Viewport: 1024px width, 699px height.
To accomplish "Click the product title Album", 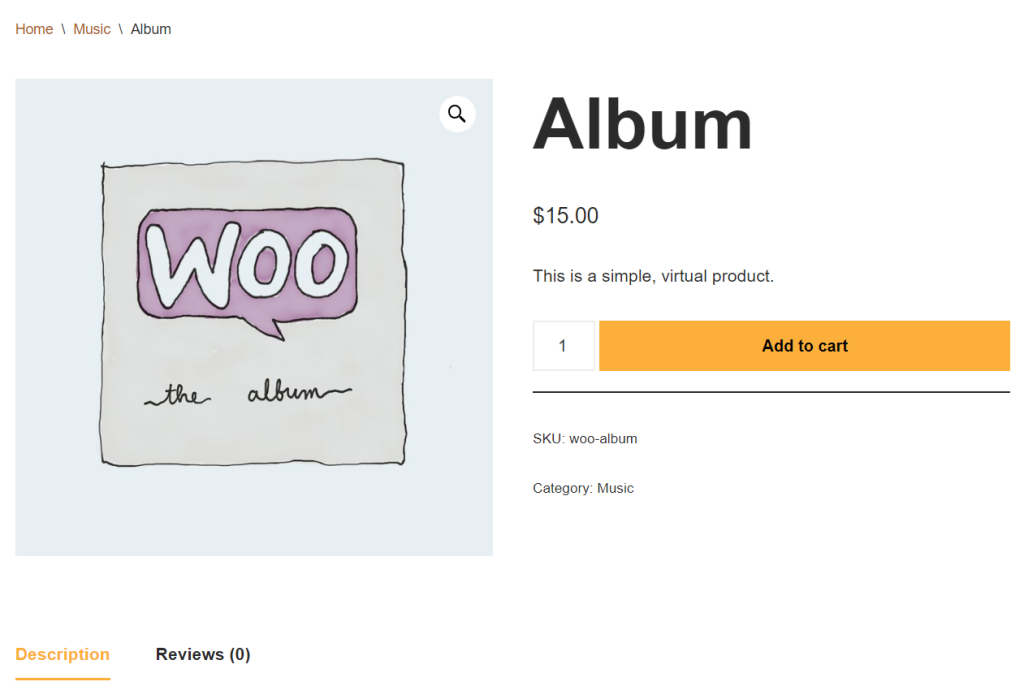I will [x=642, y=123].
